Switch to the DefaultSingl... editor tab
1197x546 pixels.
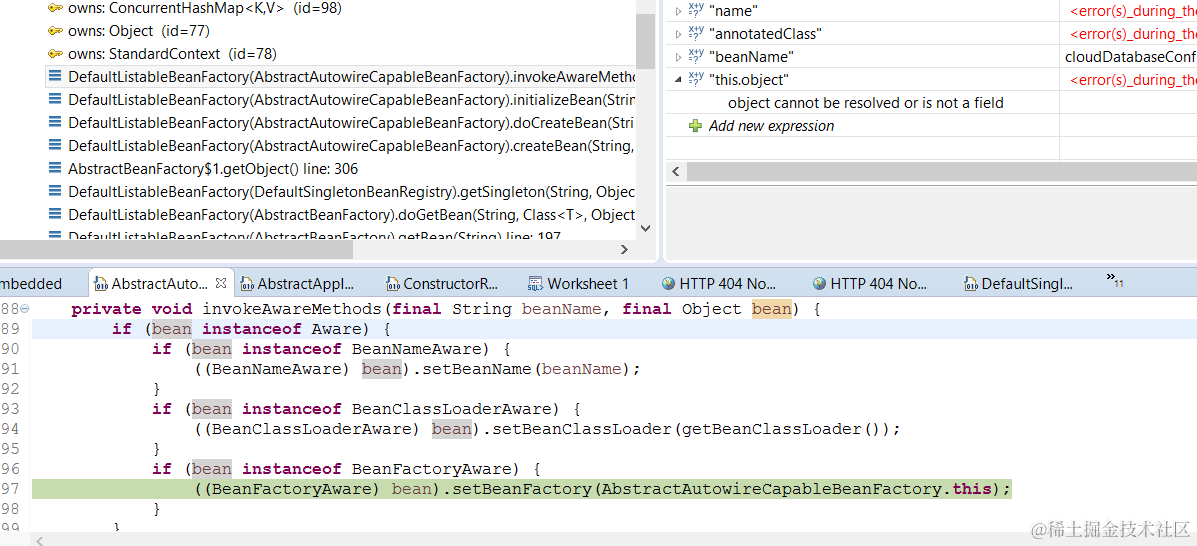click(x=1027, y=284)
